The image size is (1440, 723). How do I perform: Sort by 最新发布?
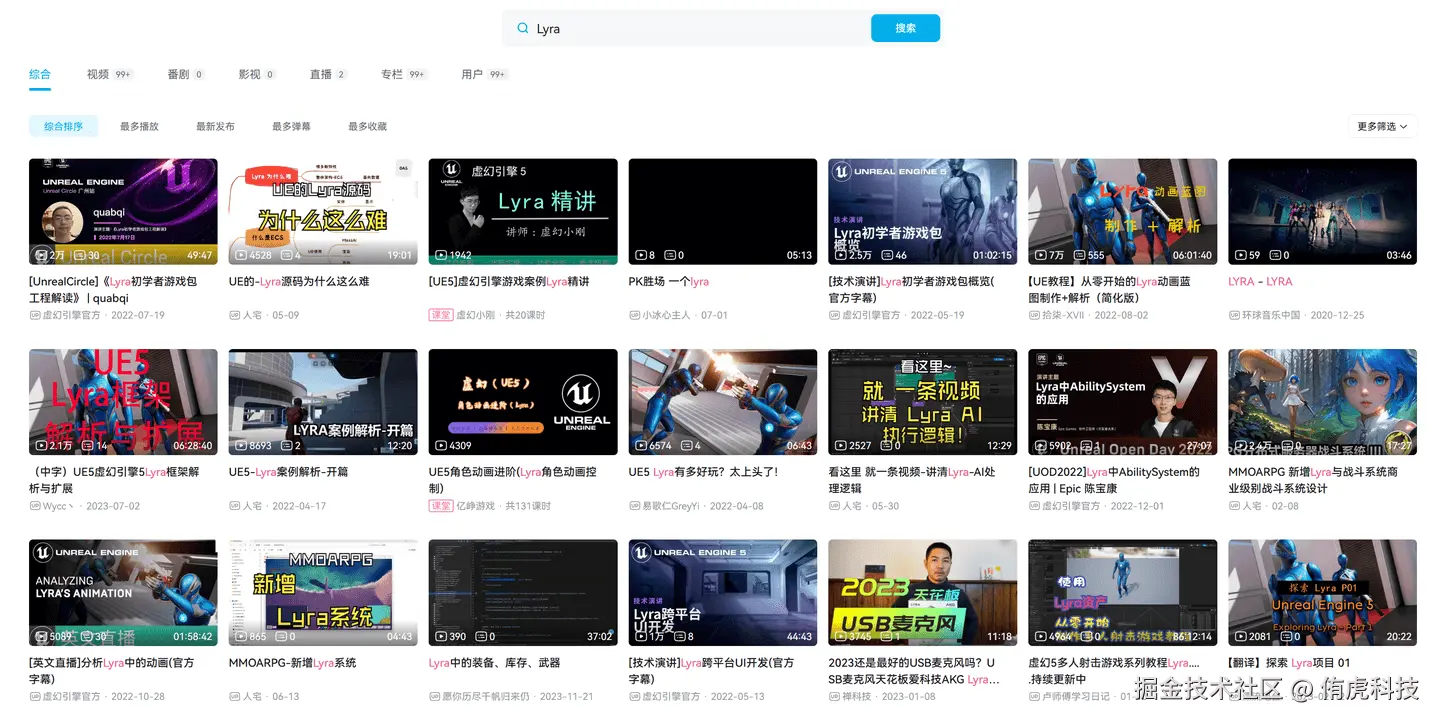pos(215,126)
